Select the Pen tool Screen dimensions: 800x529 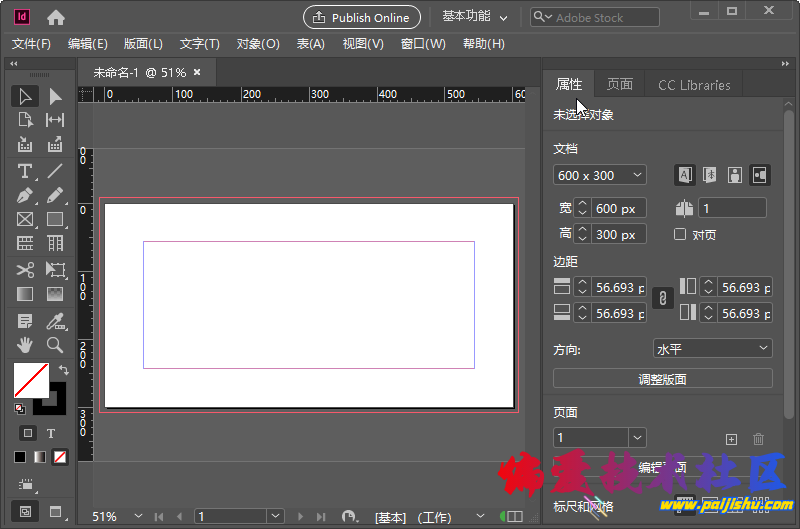point(25,195)
